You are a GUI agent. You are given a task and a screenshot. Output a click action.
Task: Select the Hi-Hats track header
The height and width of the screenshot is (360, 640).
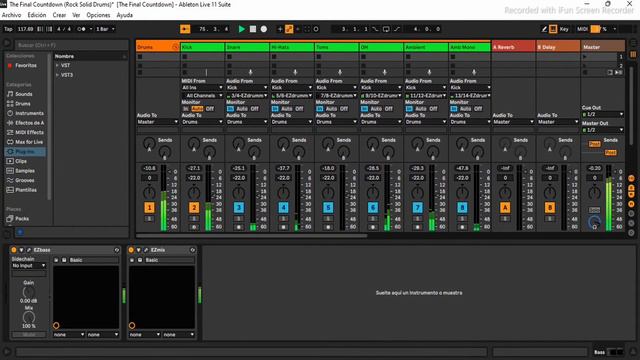[291, 47]
